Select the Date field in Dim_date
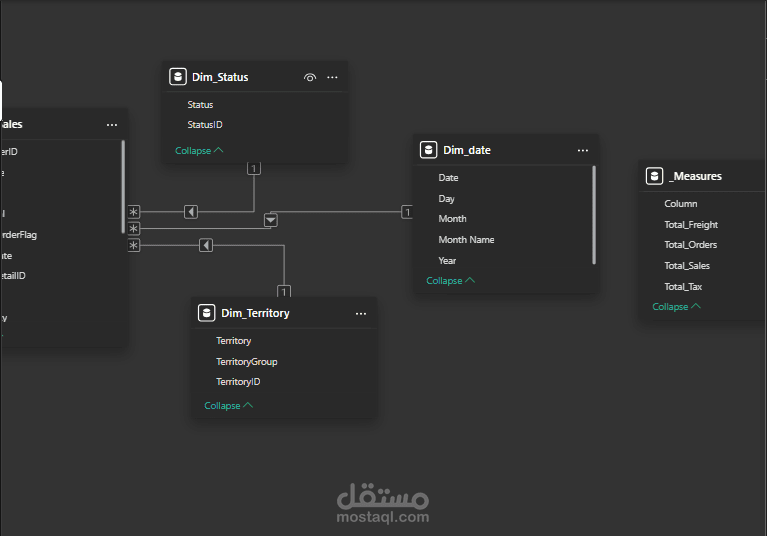Image resolution: width=767 pixels, height=536 pixels. (x=448, y=178)
